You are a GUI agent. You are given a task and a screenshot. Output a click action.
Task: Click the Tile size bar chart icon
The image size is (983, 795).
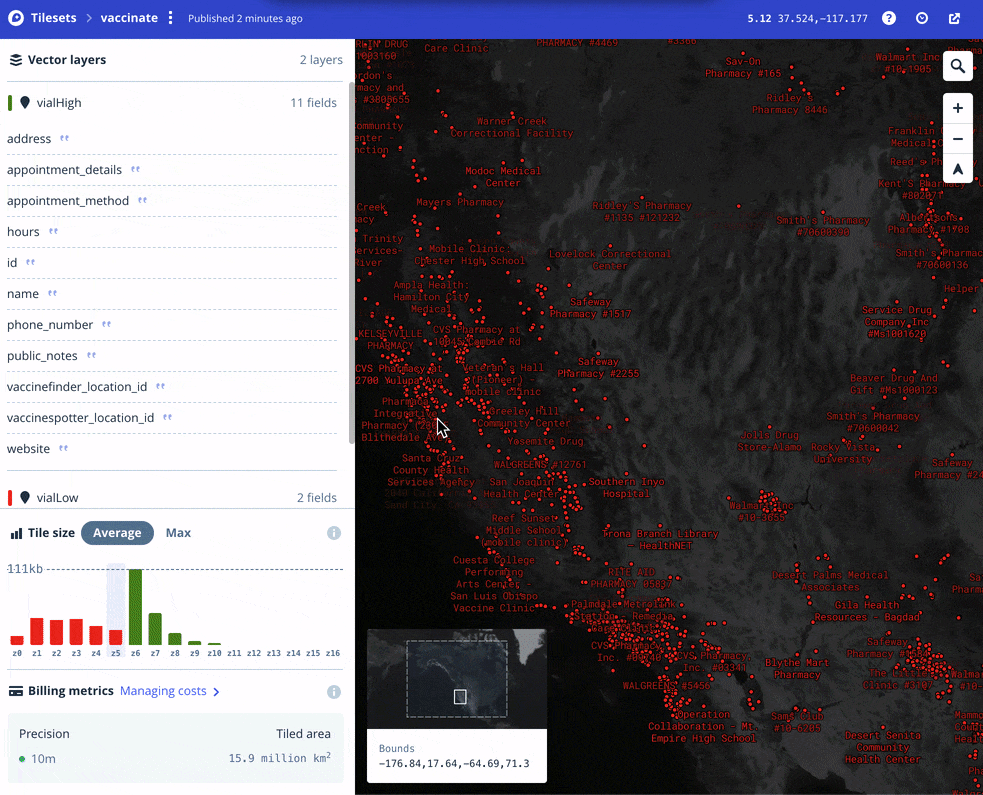(16, 534)
